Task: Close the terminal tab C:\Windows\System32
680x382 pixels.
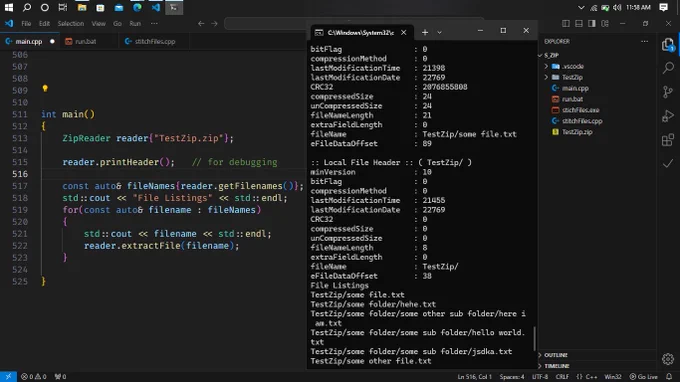Action: [404, 32]
